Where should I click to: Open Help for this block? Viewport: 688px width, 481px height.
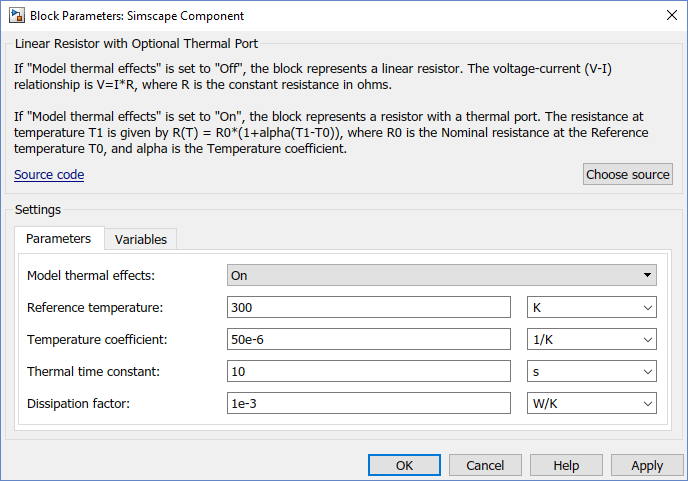tap(566, 465)
